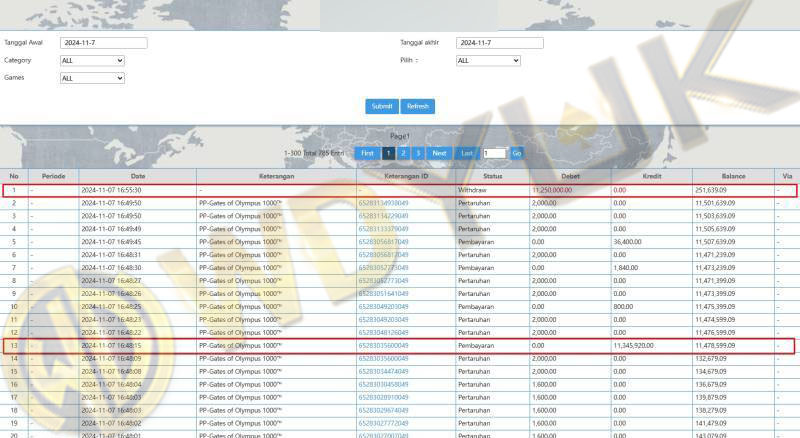This screenshot has height=438, width=800.
Task: Click kredit amount 800.00
Action: tap(623, 307)
